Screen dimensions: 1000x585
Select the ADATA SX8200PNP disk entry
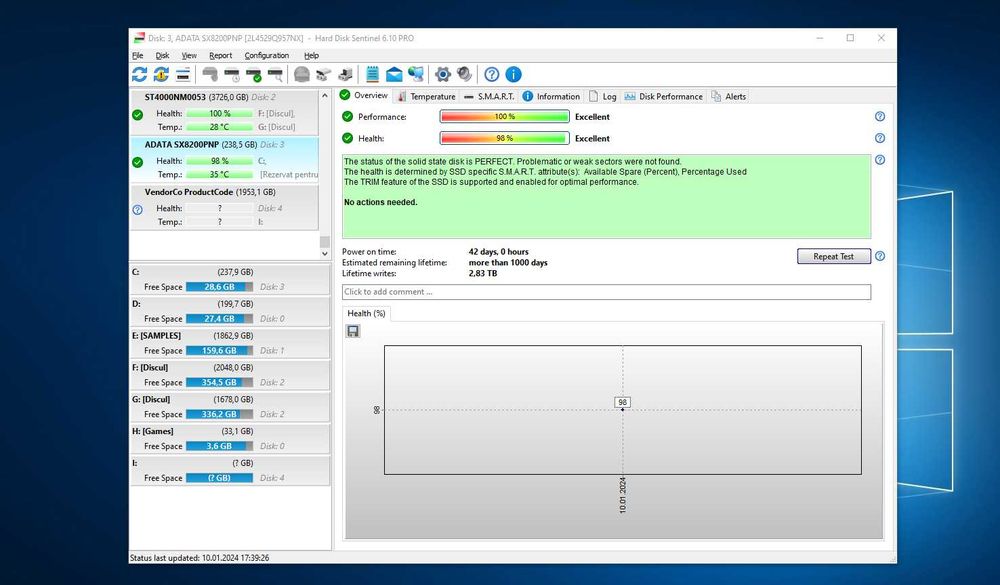[224, 159]
